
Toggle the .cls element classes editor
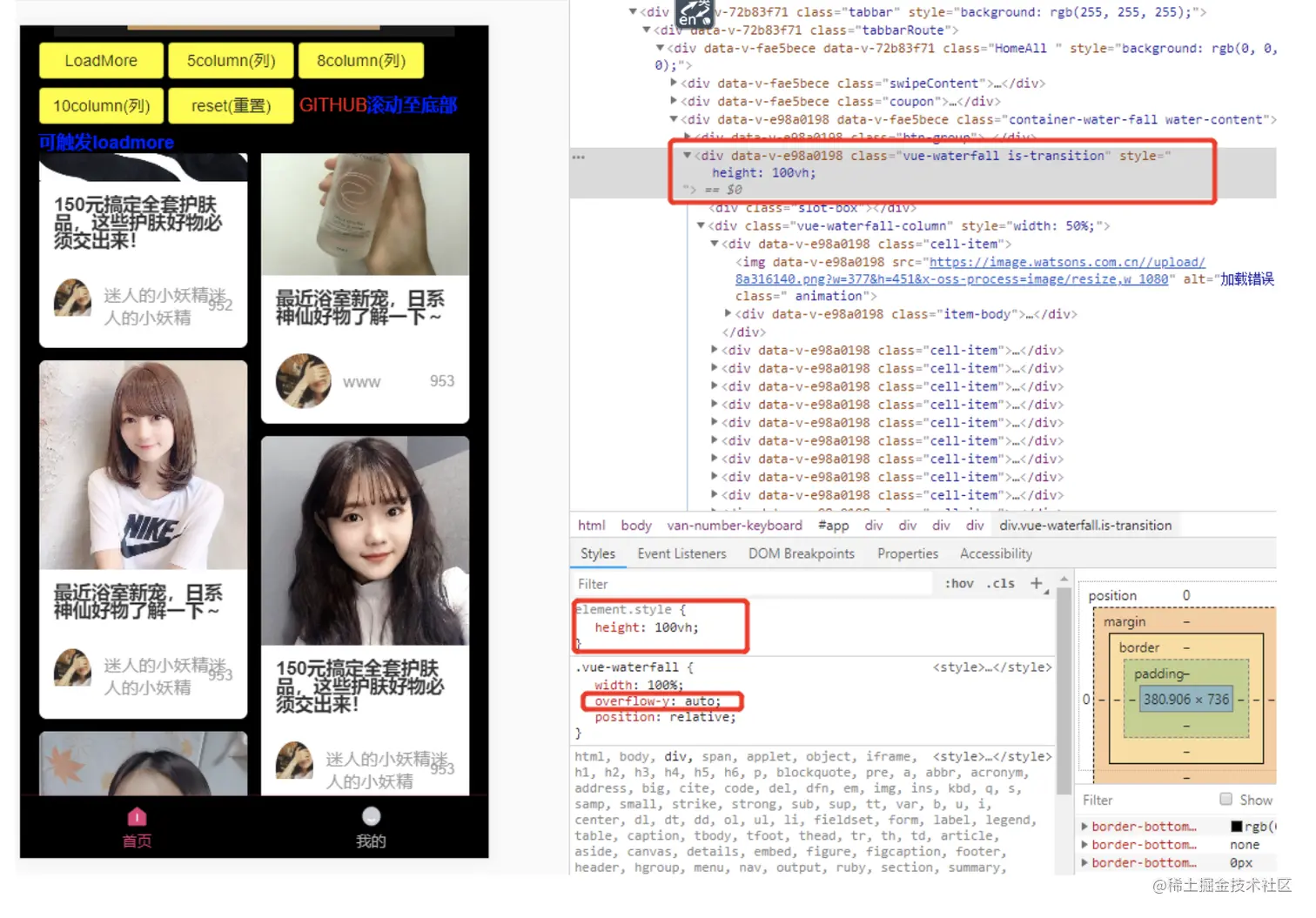point(999,584)
